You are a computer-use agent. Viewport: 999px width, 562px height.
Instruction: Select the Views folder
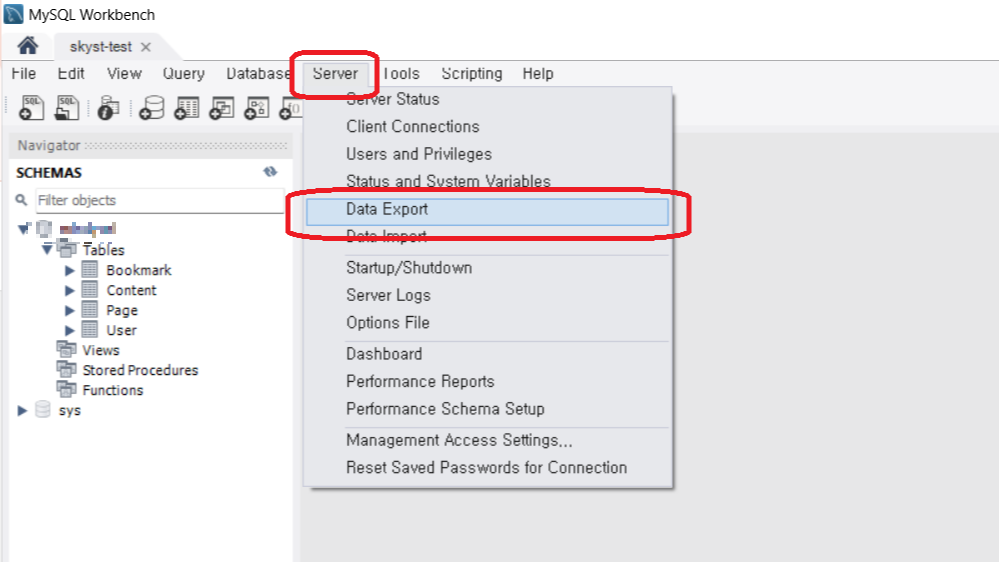[x=101, y=350]
